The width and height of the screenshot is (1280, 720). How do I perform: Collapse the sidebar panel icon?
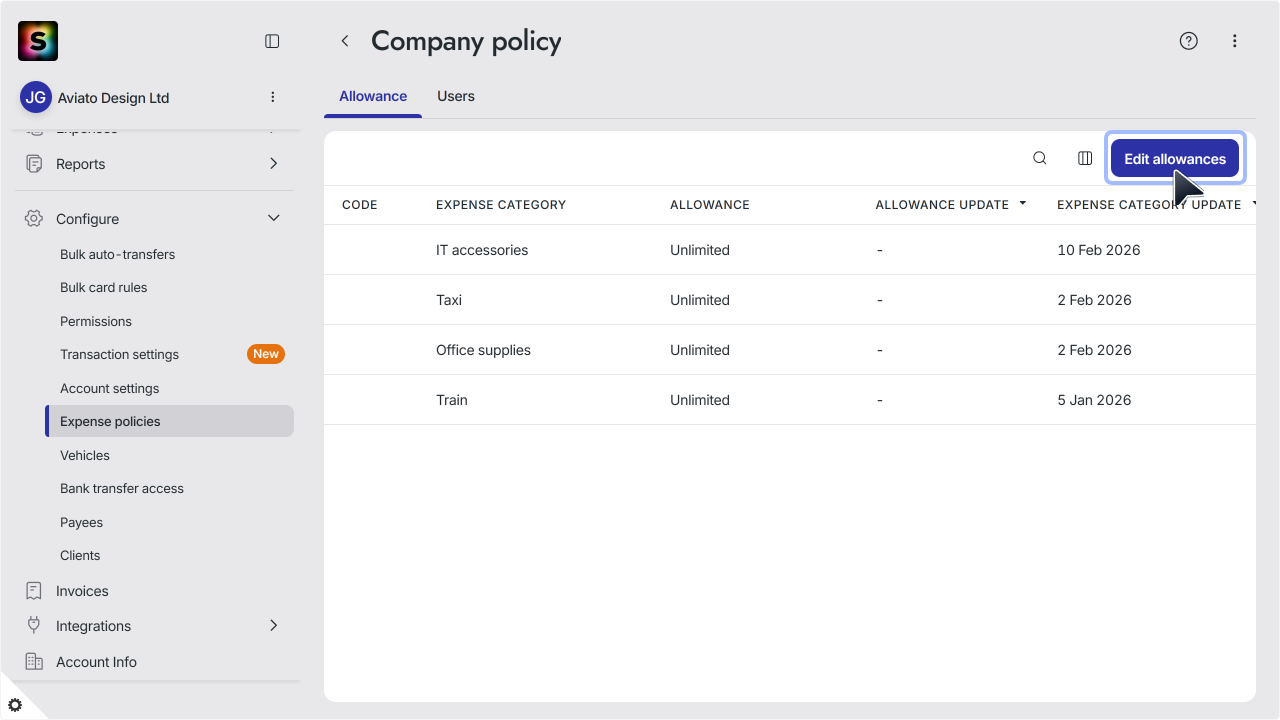click(272, 41)
